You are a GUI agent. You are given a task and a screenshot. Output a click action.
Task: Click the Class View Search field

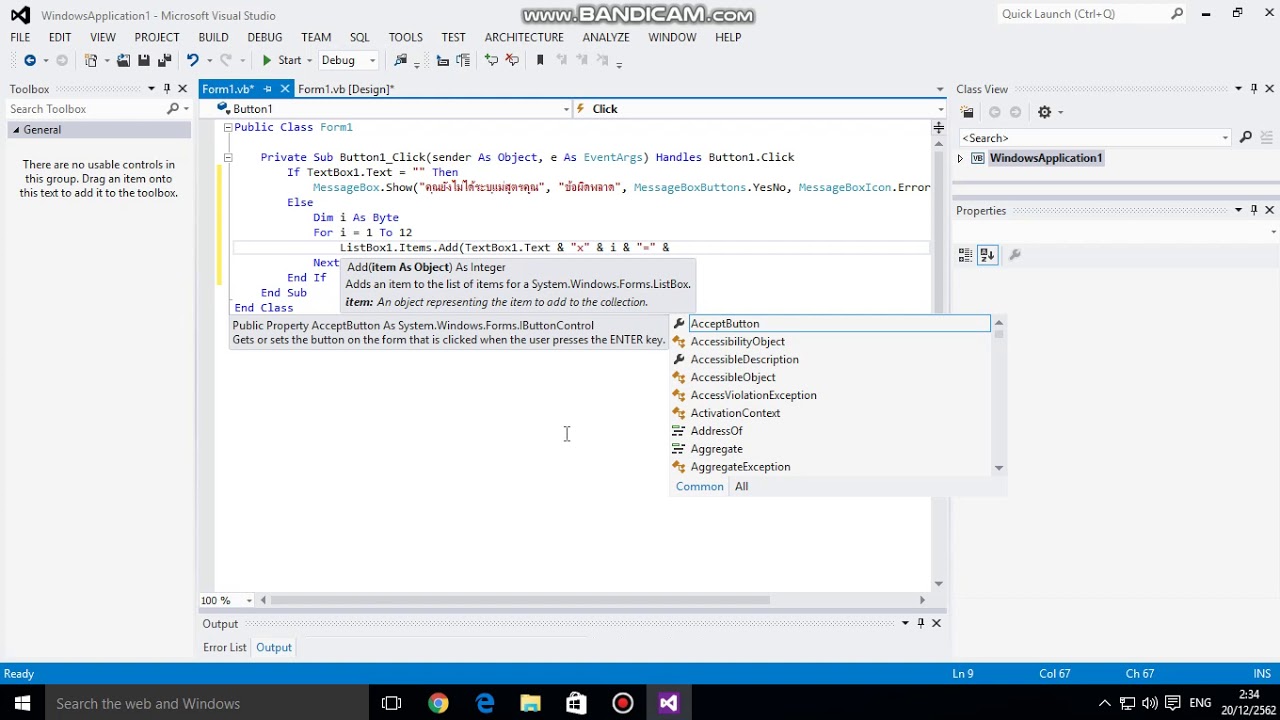[x=1094, y=138]
